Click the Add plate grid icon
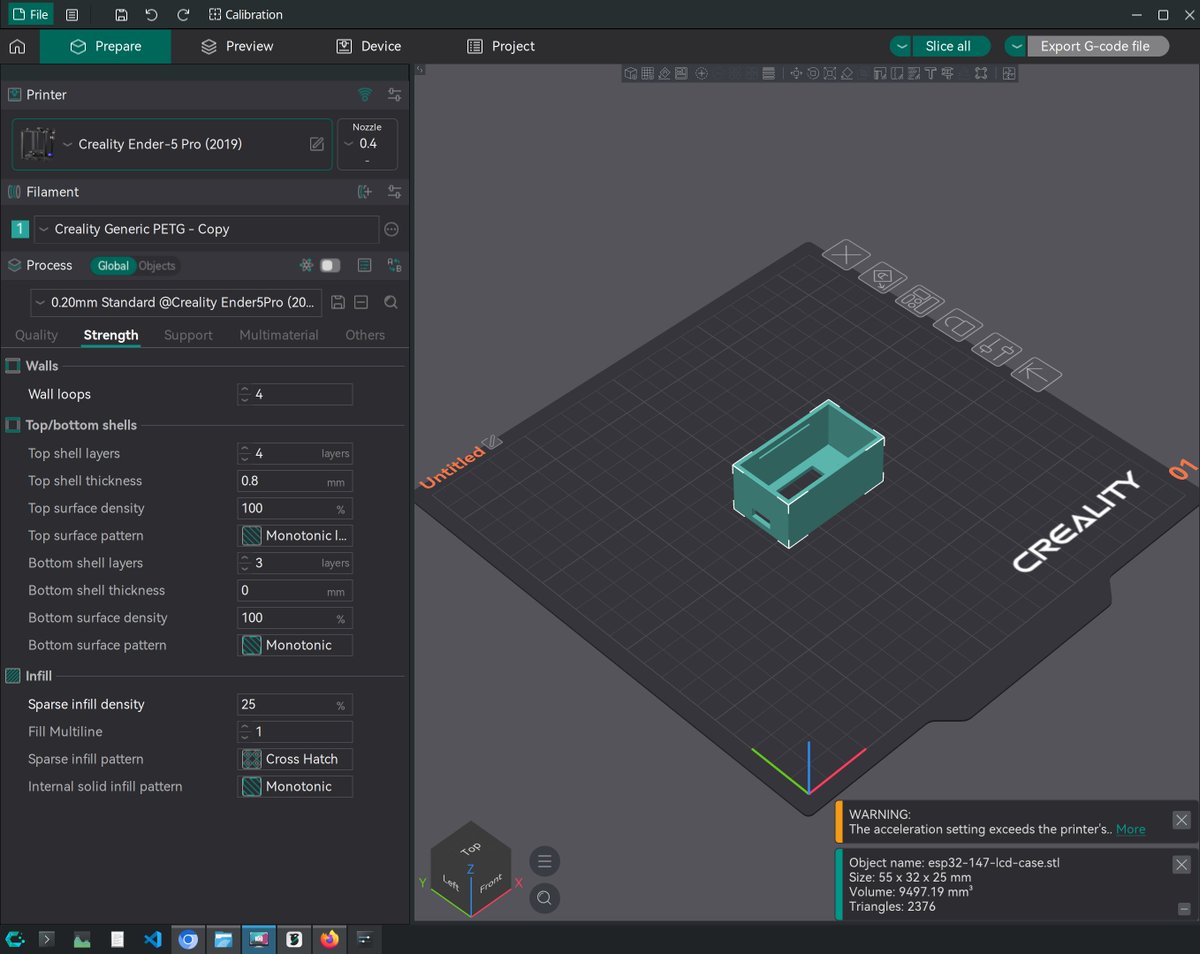Image resolution: width=1200 pixels, height=954 pixels. tap(647, 73)
